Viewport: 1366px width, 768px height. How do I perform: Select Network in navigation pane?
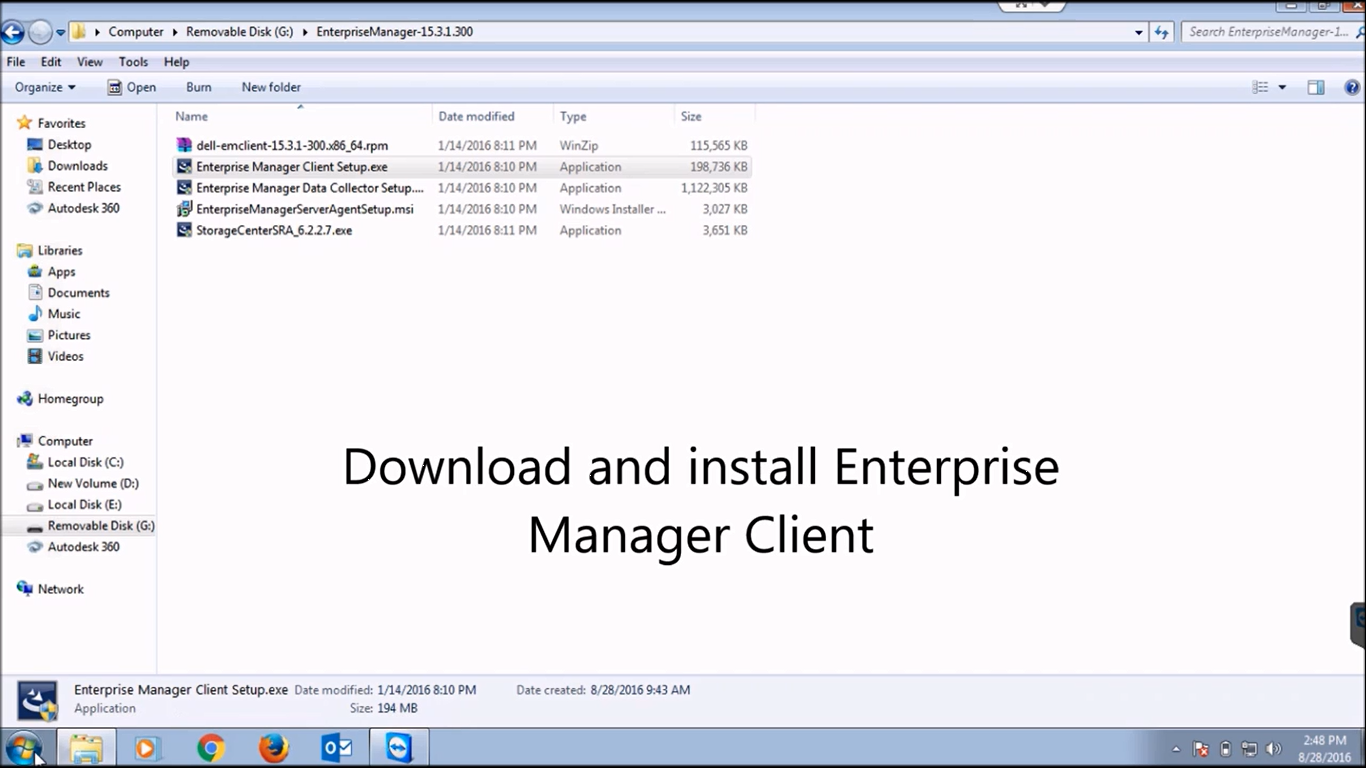pyautogui.click(x=60, y=589)
